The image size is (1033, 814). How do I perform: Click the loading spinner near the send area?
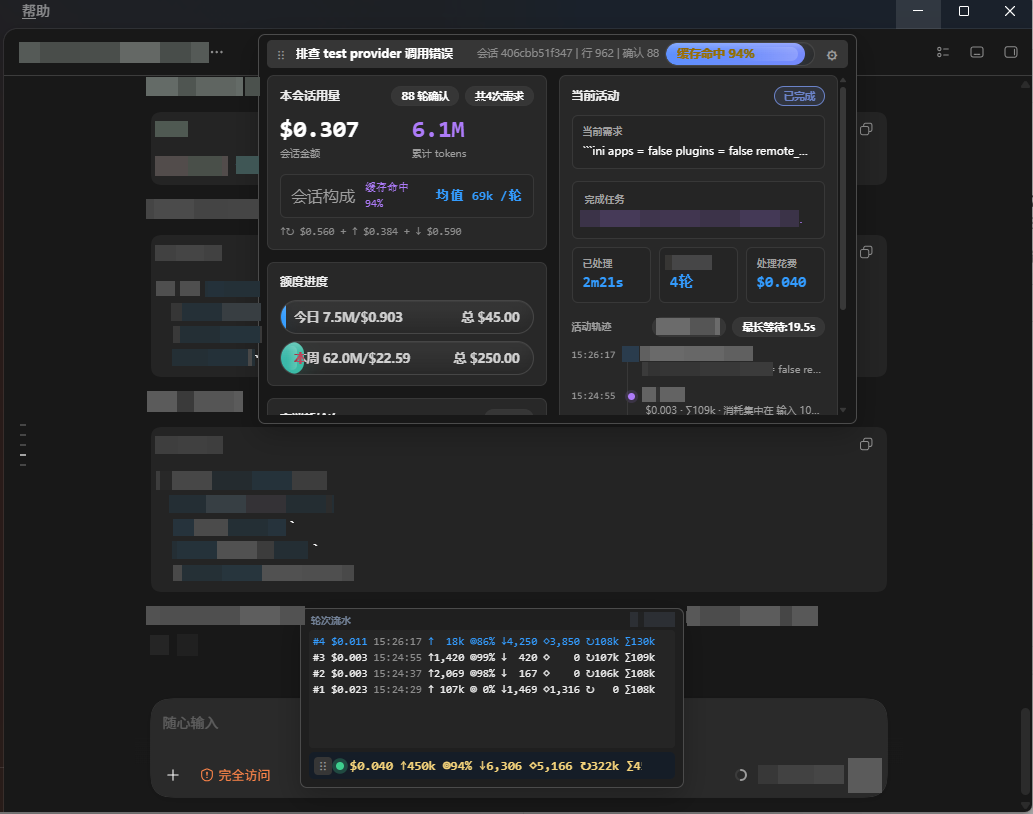coord(741,775)
